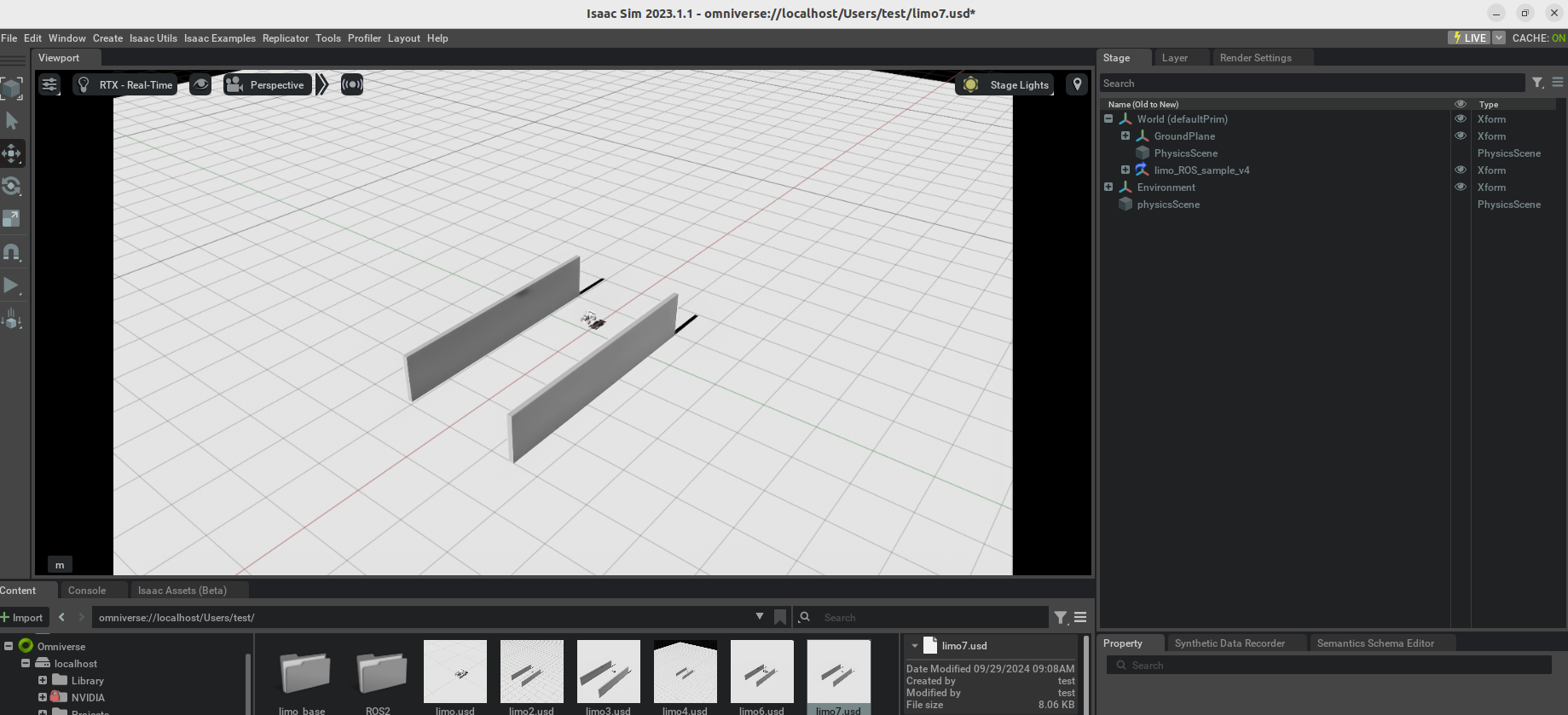Image resolution: width=1568 pixels, height=715 pixels.
Task: Toggle visibility of World prim
Action: (x=1461, y=119)
